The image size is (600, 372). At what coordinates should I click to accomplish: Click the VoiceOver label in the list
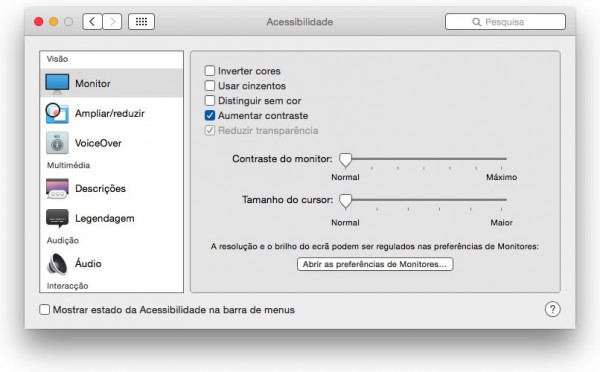pos(98,143)
